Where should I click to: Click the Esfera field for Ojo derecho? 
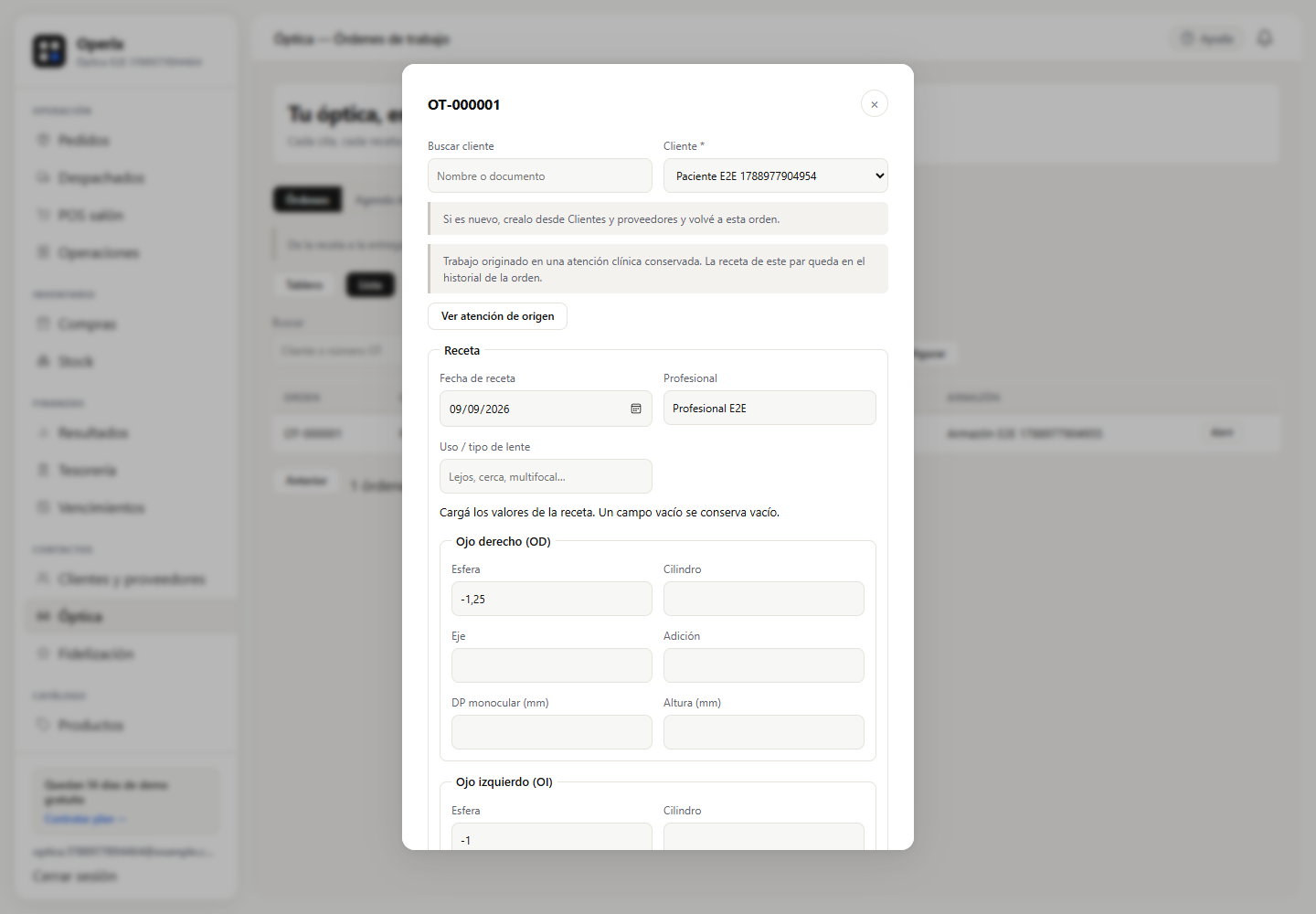pyautogui.click(x=552, y=599)
